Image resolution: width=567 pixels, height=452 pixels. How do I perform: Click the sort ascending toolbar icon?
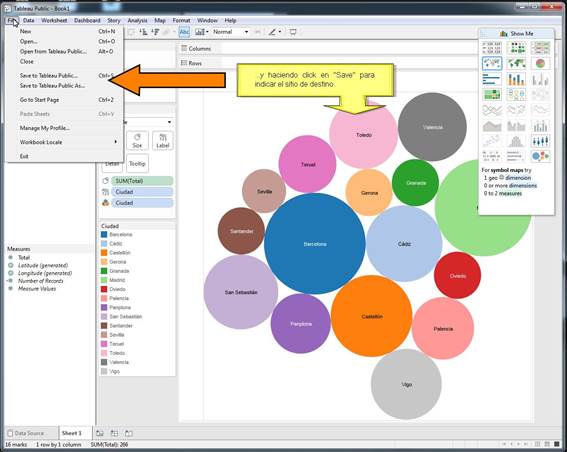click(144, 32)
